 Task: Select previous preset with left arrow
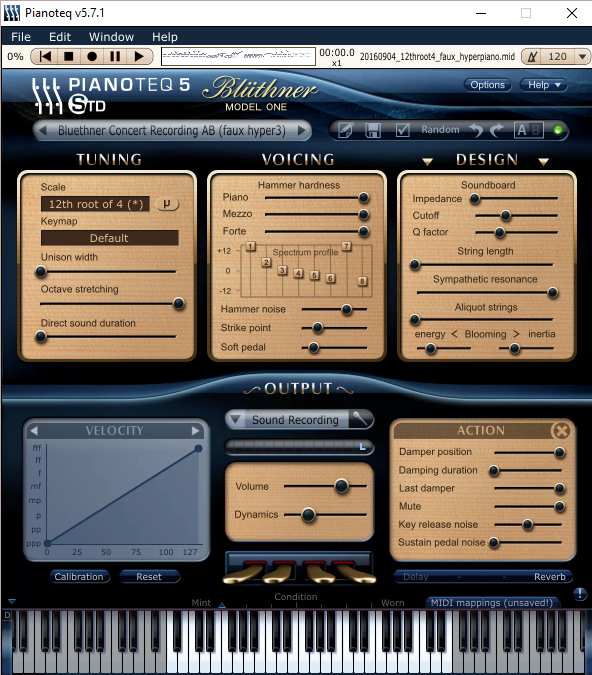coord(43,130)
